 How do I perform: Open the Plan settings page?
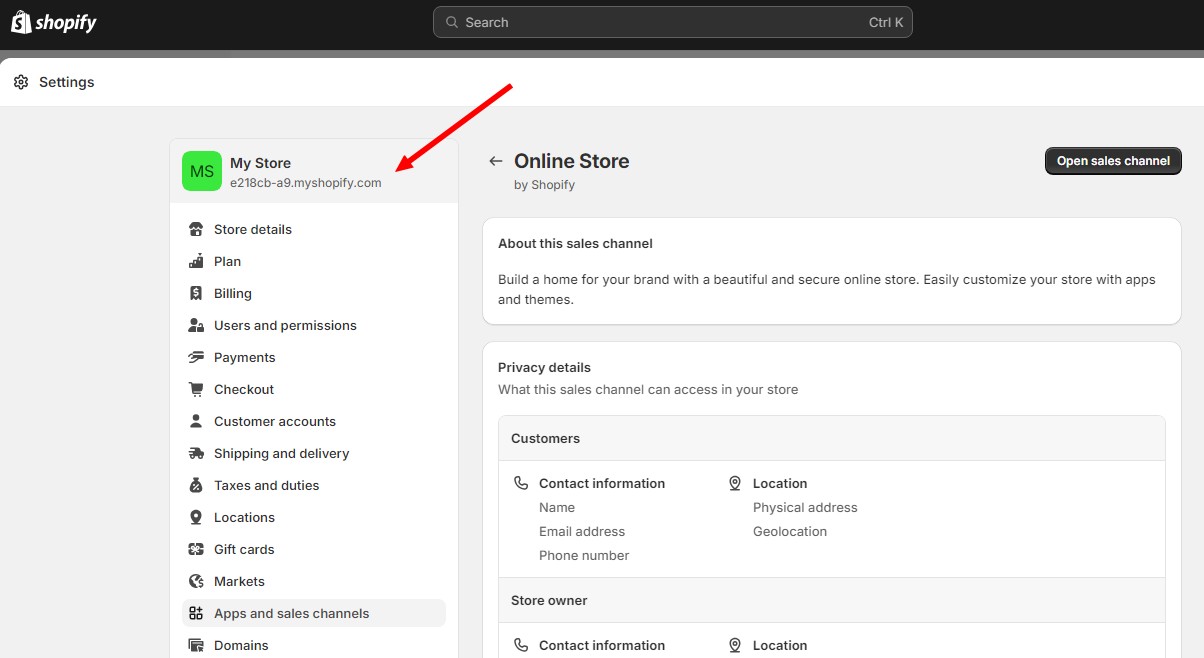[x=314, y=261]
